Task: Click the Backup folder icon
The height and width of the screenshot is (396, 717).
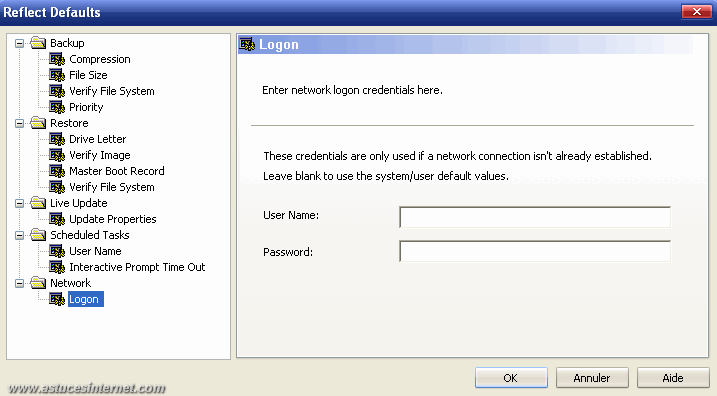Action: pos(38,43)
